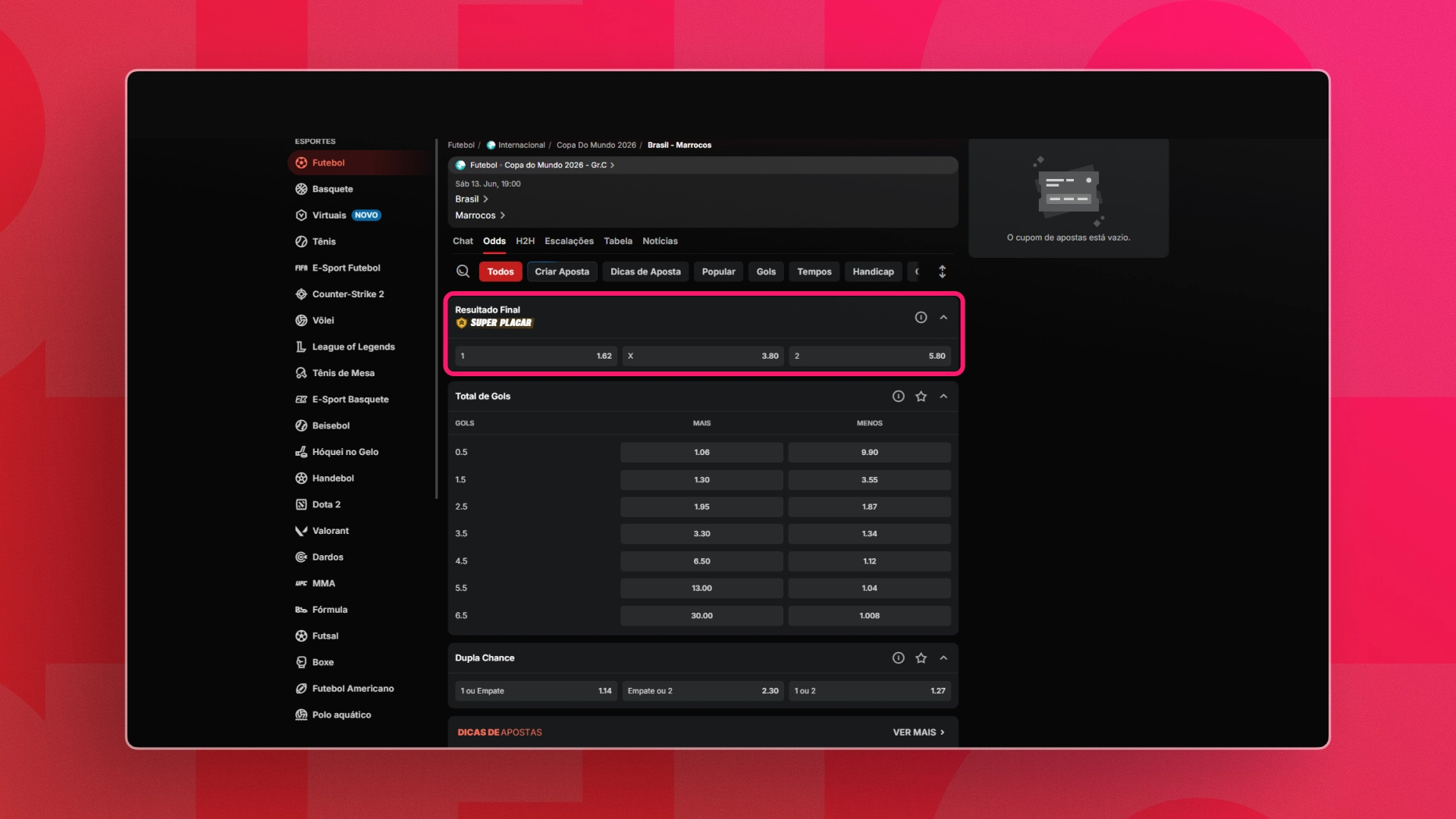Open the MMA UFC icon

[x=301, y=584]
